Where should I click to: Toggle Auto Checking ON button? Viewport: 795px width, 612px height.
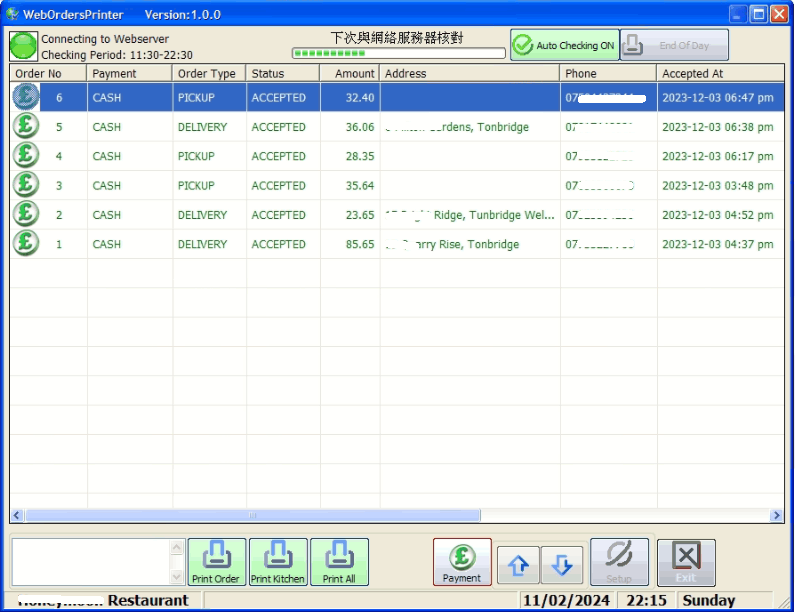564,45
